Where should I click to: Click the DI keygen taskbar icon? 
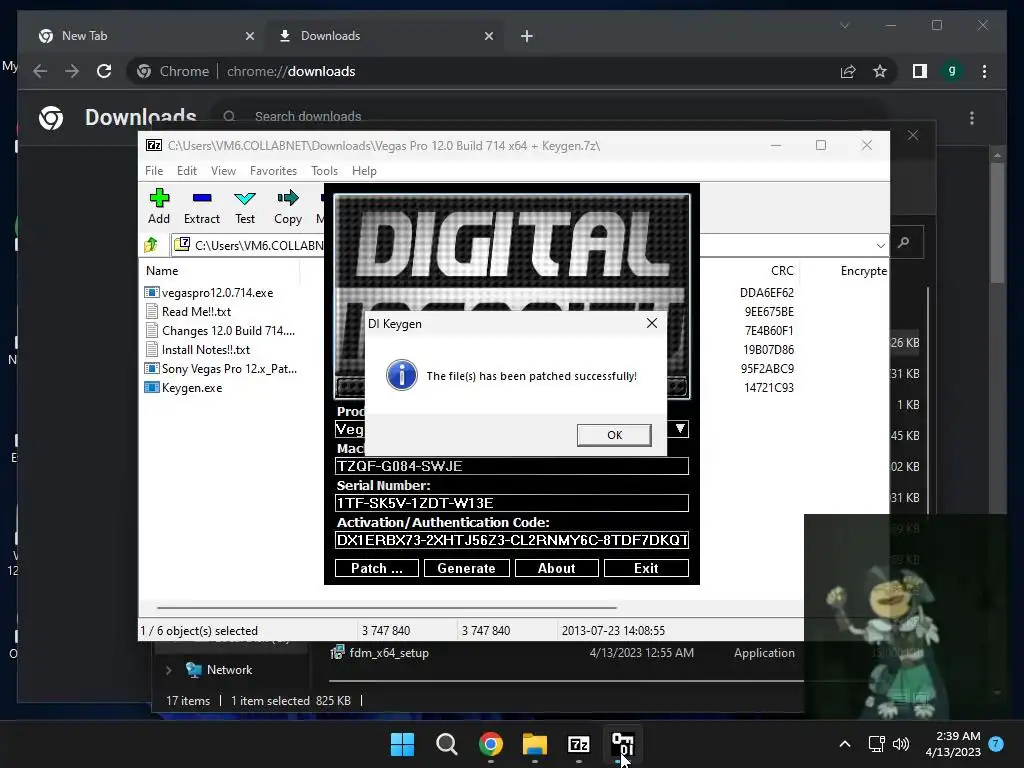tap(622, 744)
